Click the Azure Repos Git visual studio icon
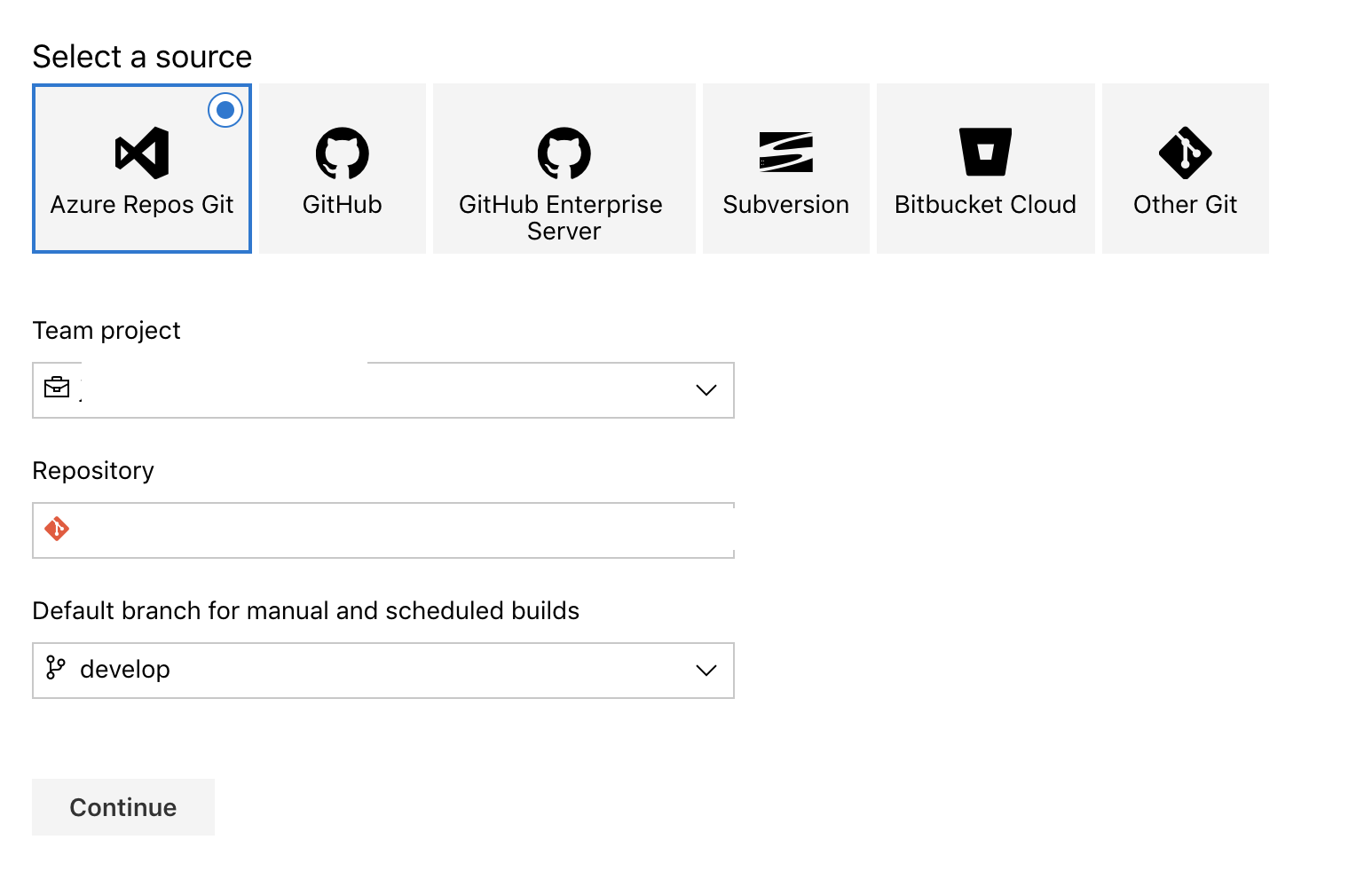 click(142, 153)
